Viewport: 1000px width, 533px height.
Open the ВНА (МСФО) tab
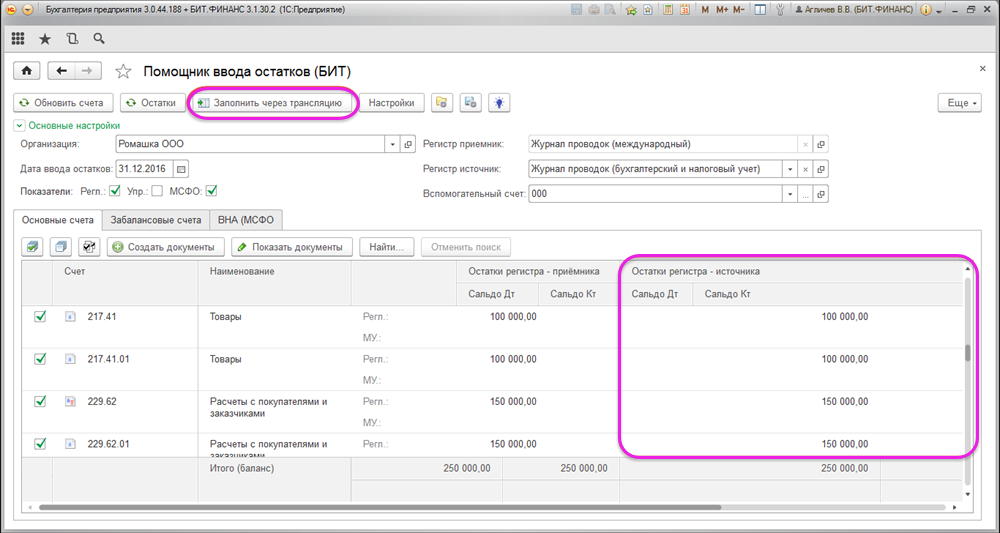(x=245, y=220)
